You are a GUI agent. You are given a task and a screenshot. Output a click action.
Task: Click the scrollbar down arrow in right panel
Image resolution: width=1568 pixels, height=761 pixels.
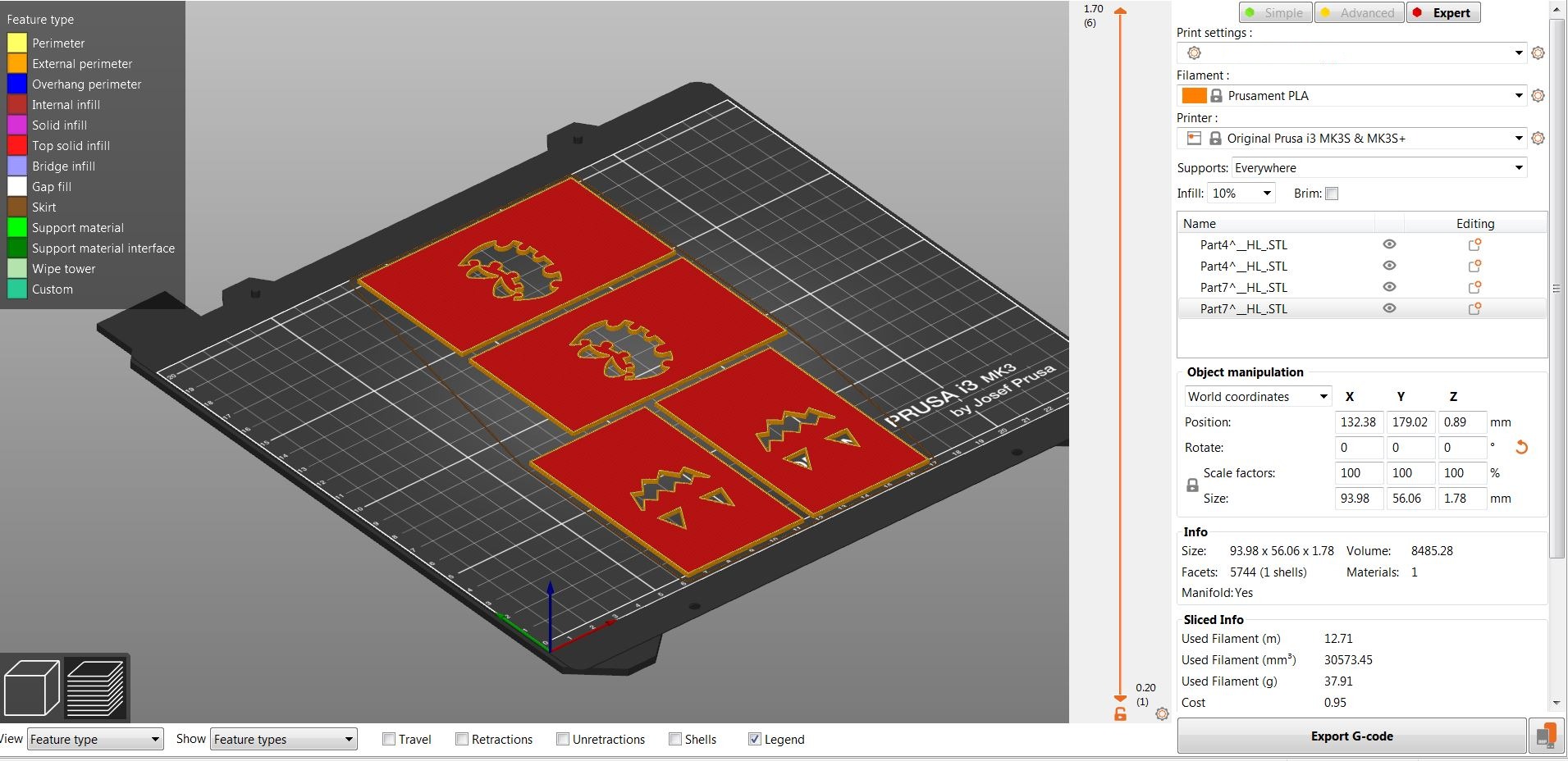pyautogui.click(x=1557, y=704)
